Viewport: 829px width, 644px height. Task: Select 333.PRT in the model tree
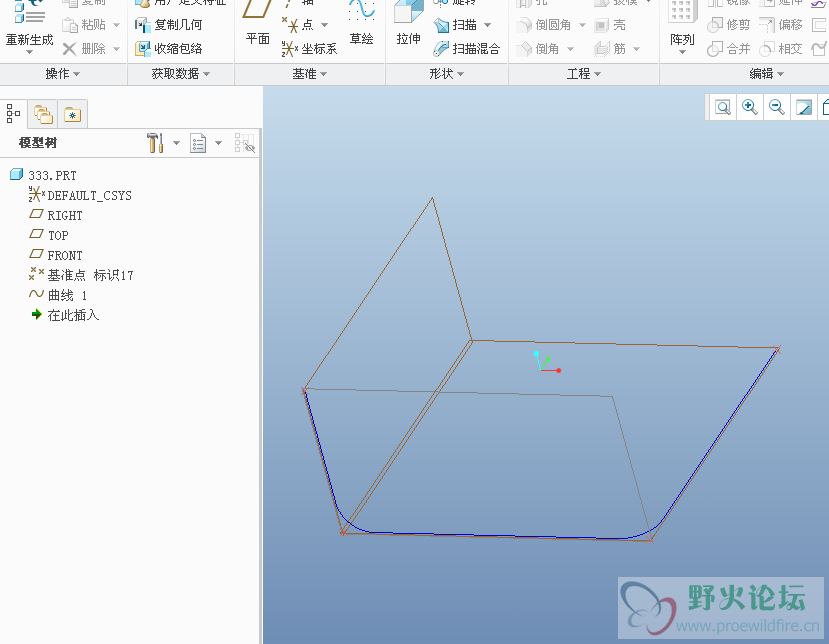pyautogui.click(x=43, y=175)
